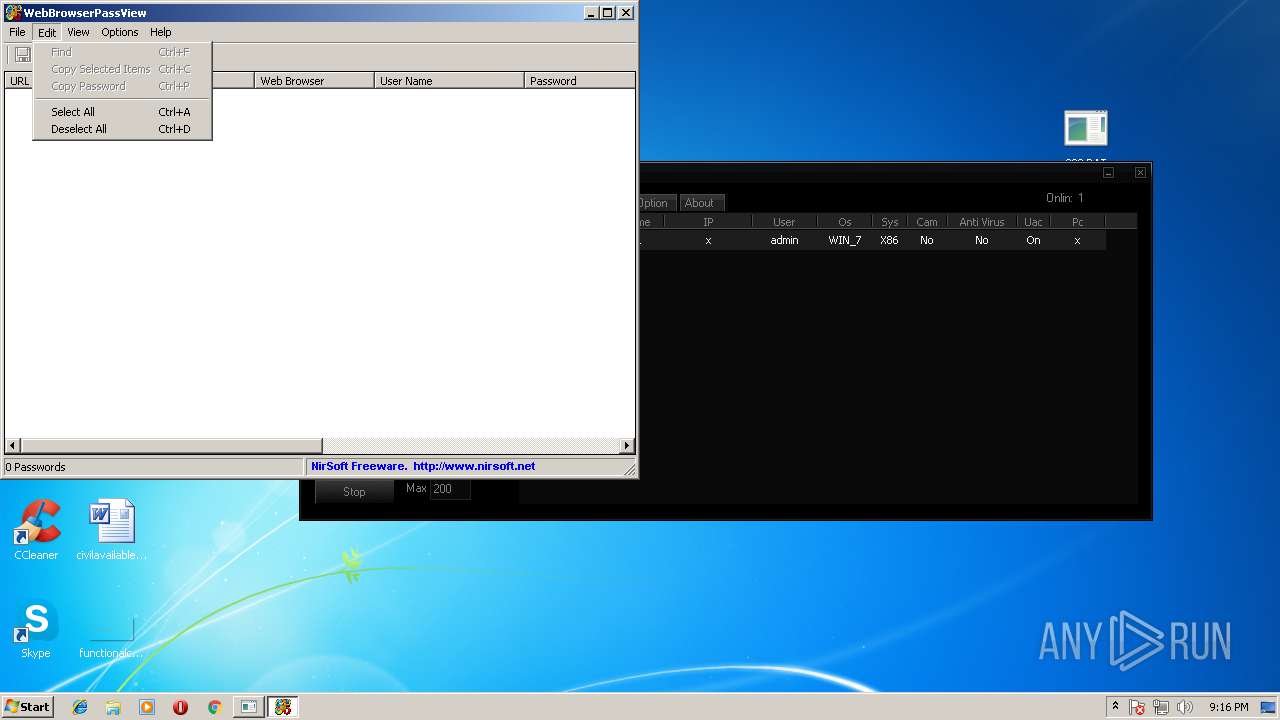
Task: Open Windows Explorer from taskbar
Action: 113,707
